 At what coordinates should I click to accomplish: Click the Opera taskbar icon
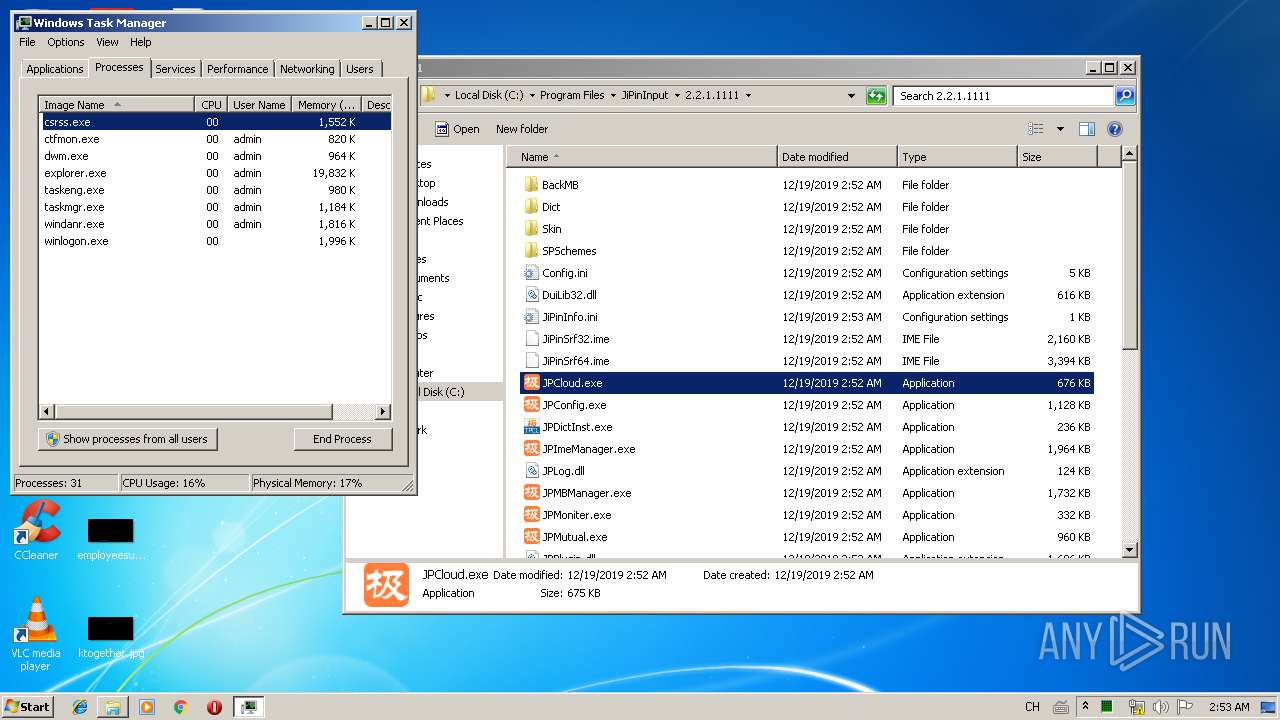(214, 707)
